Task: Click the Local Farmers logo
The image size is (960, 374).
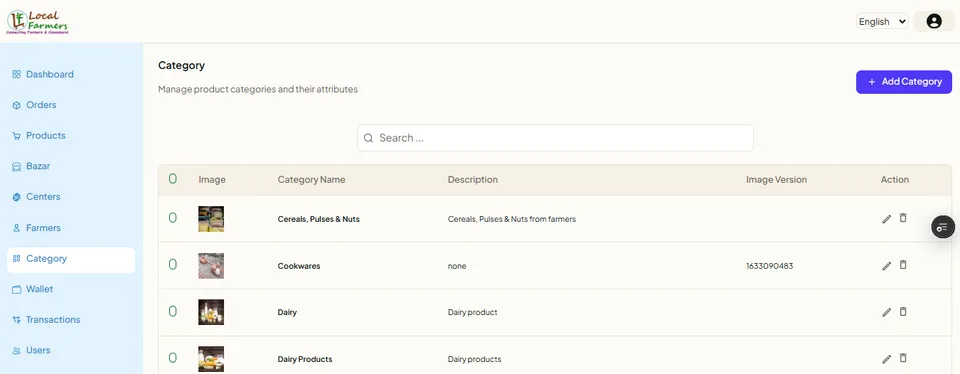Action: pyautogui.click(x=38, y=21)
